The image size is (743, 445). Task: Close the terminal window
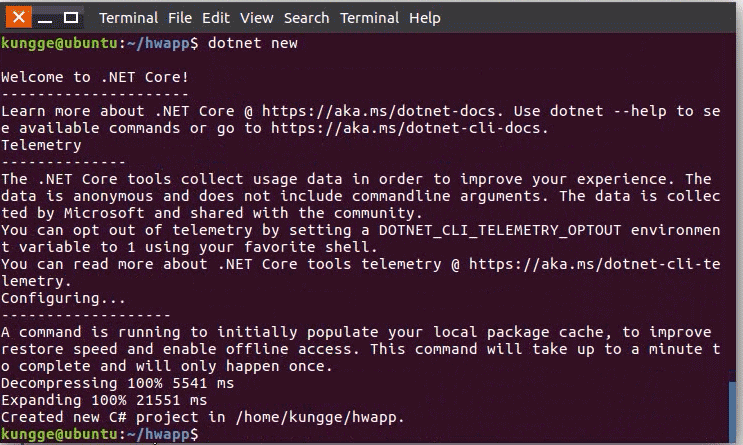tap(20, 18)
